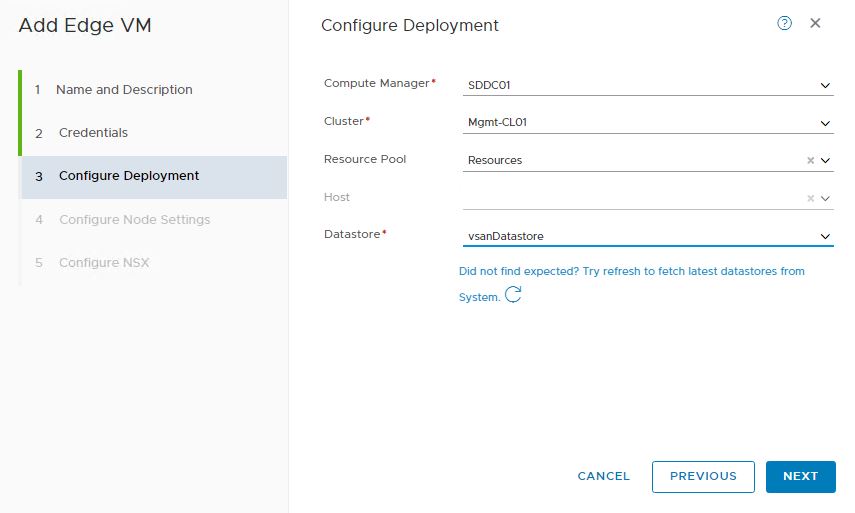Click the PREVIOUS button

point(703,477)
